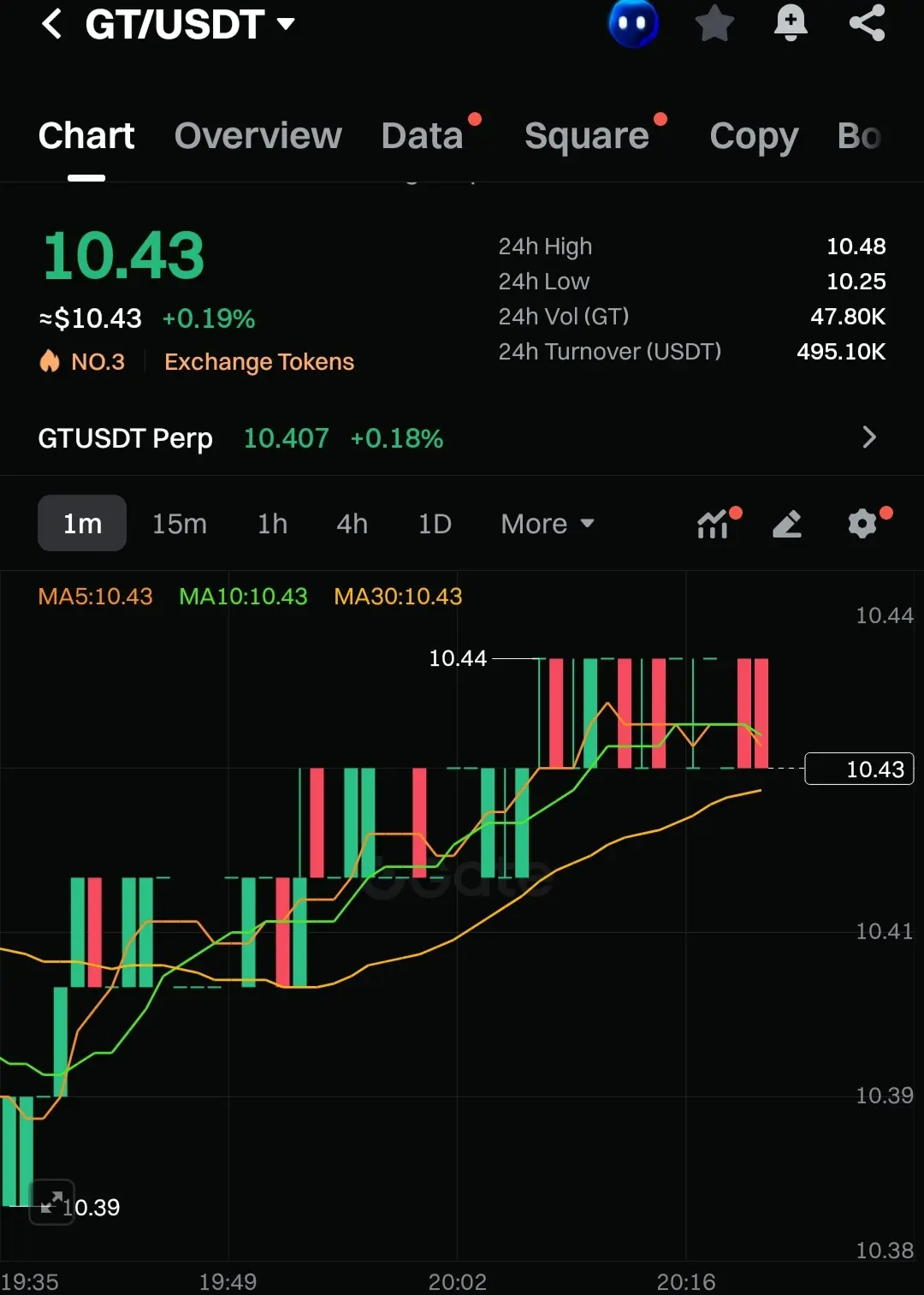Tap the back arrow

52,24
